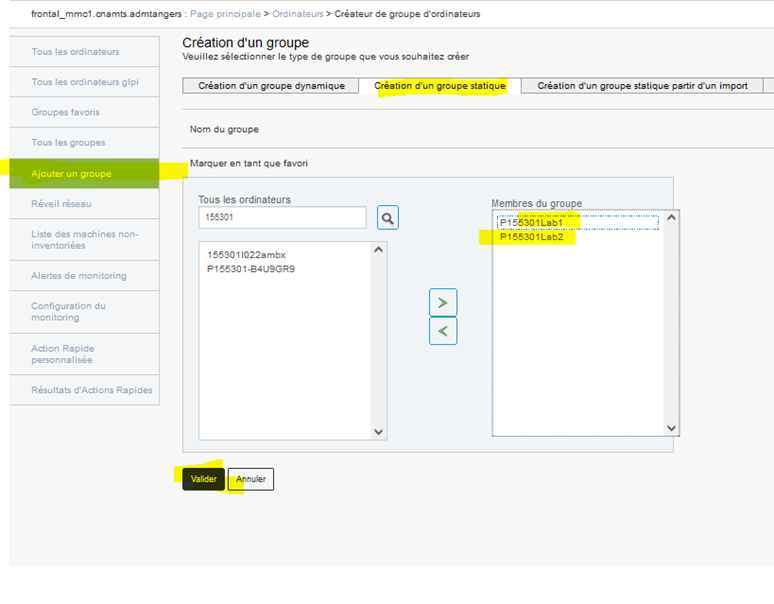Click the right arrow to add member
The height and width of the screenshot is (604, 774).
[x=442, y=302]
